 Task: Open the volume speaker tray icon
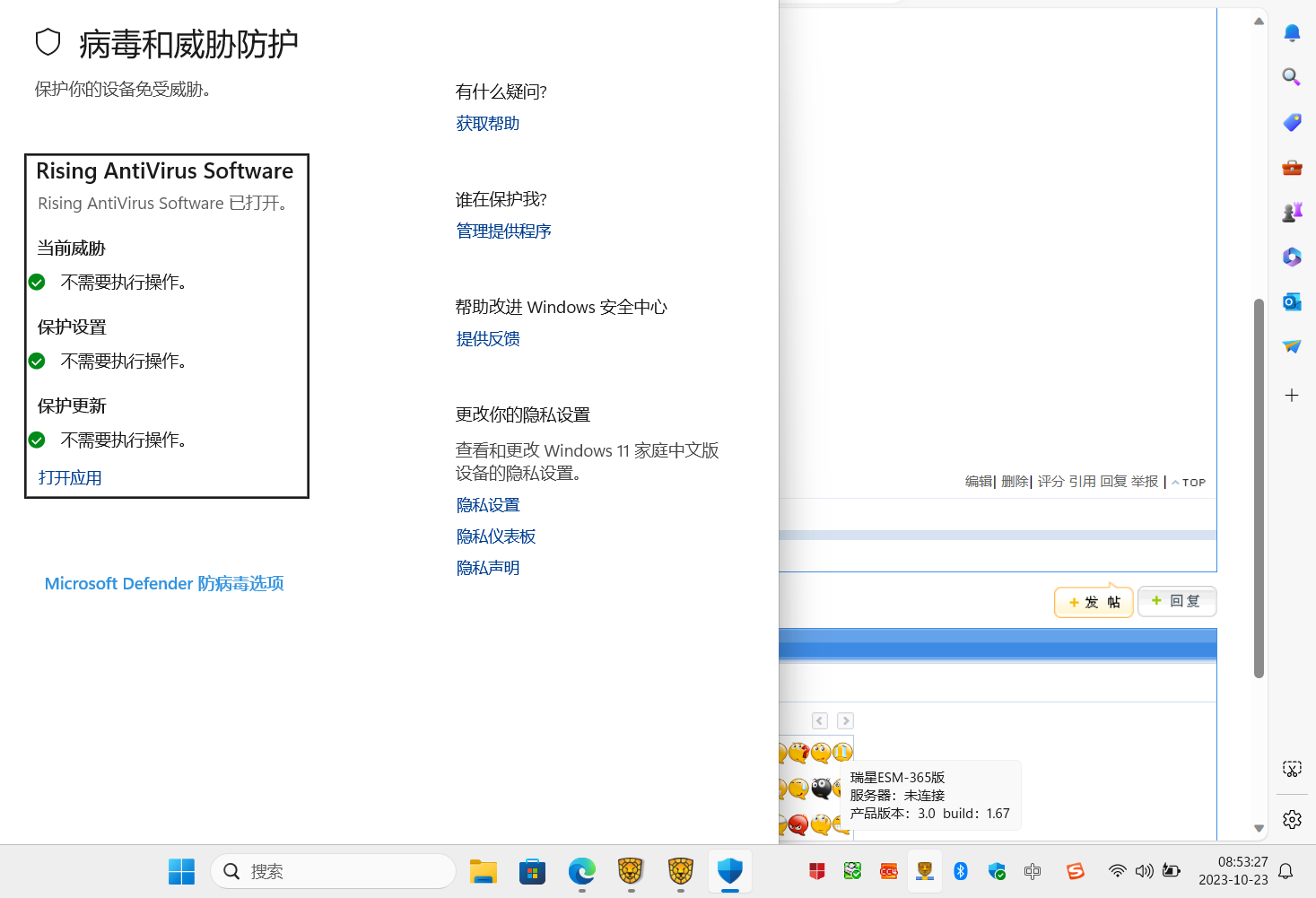pyautogui.click(x=1145, y=871)
